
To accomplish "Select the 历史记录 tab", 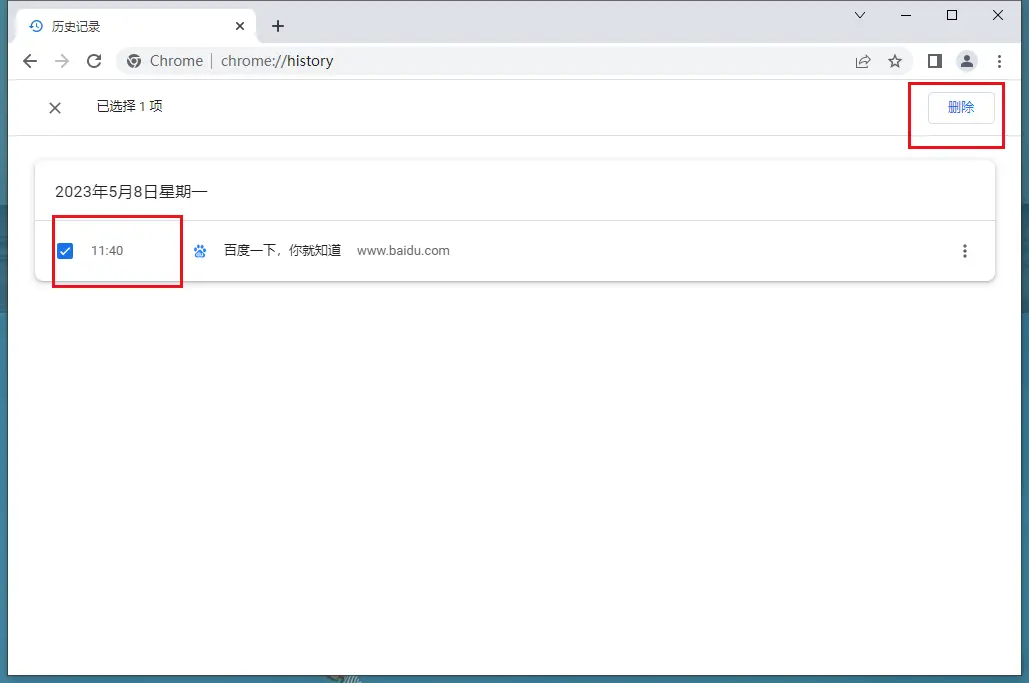I will (120, 26).
